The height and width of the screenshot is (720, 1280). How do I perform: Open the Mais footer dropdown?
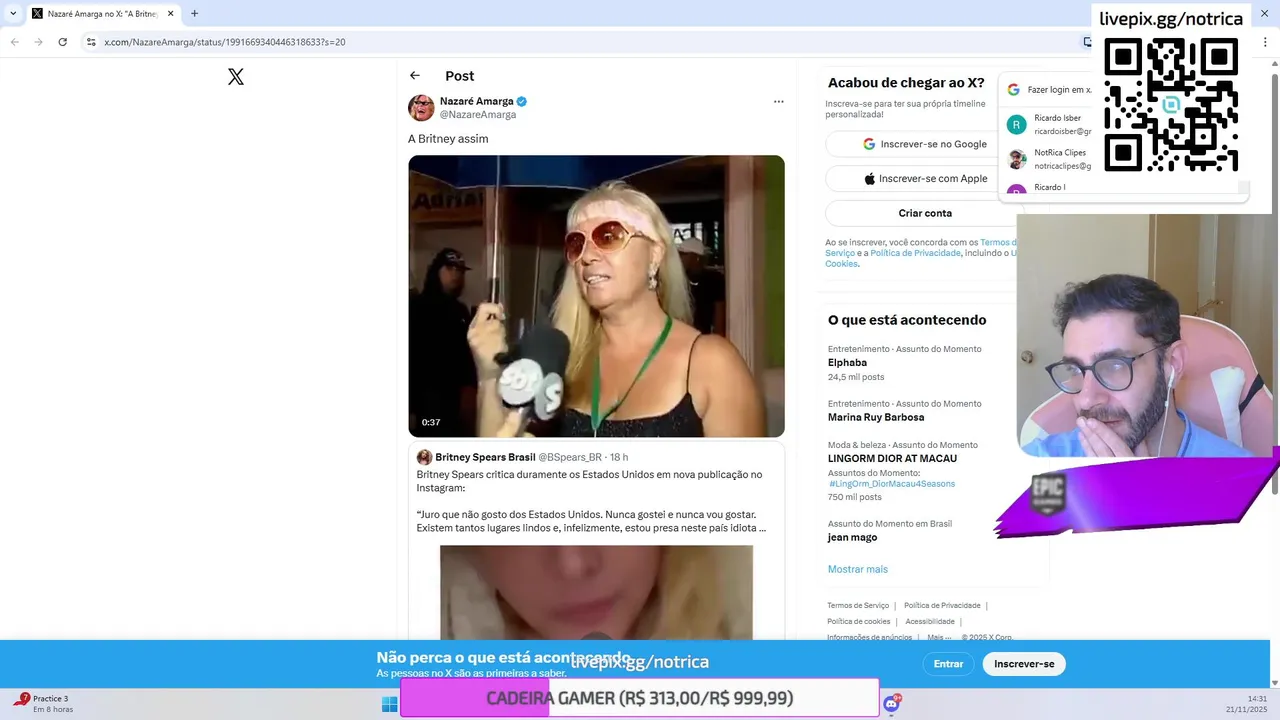click(x=938, y=637)
